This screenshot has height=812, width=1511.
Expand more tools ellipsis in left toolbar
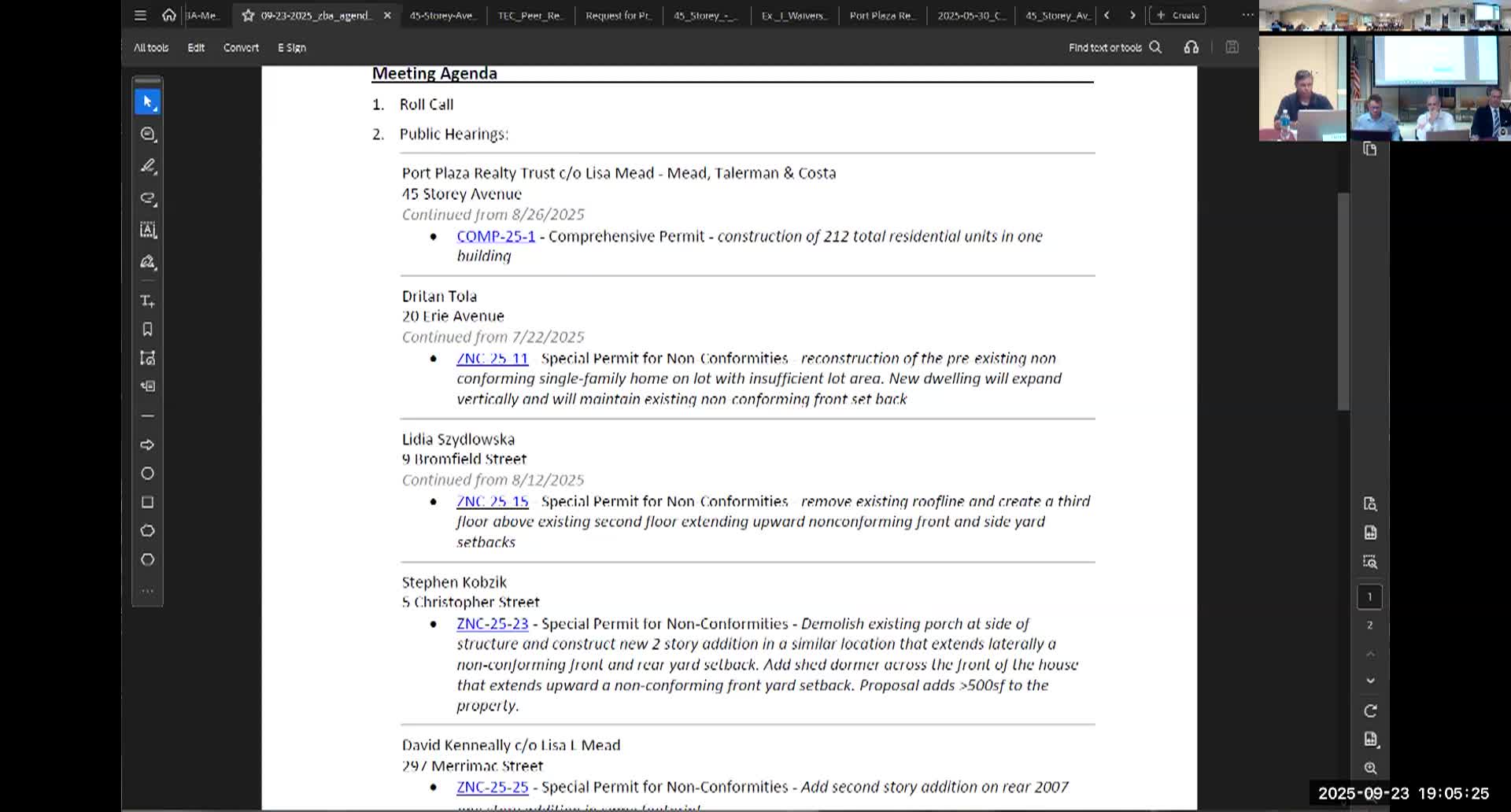point(147,591)
